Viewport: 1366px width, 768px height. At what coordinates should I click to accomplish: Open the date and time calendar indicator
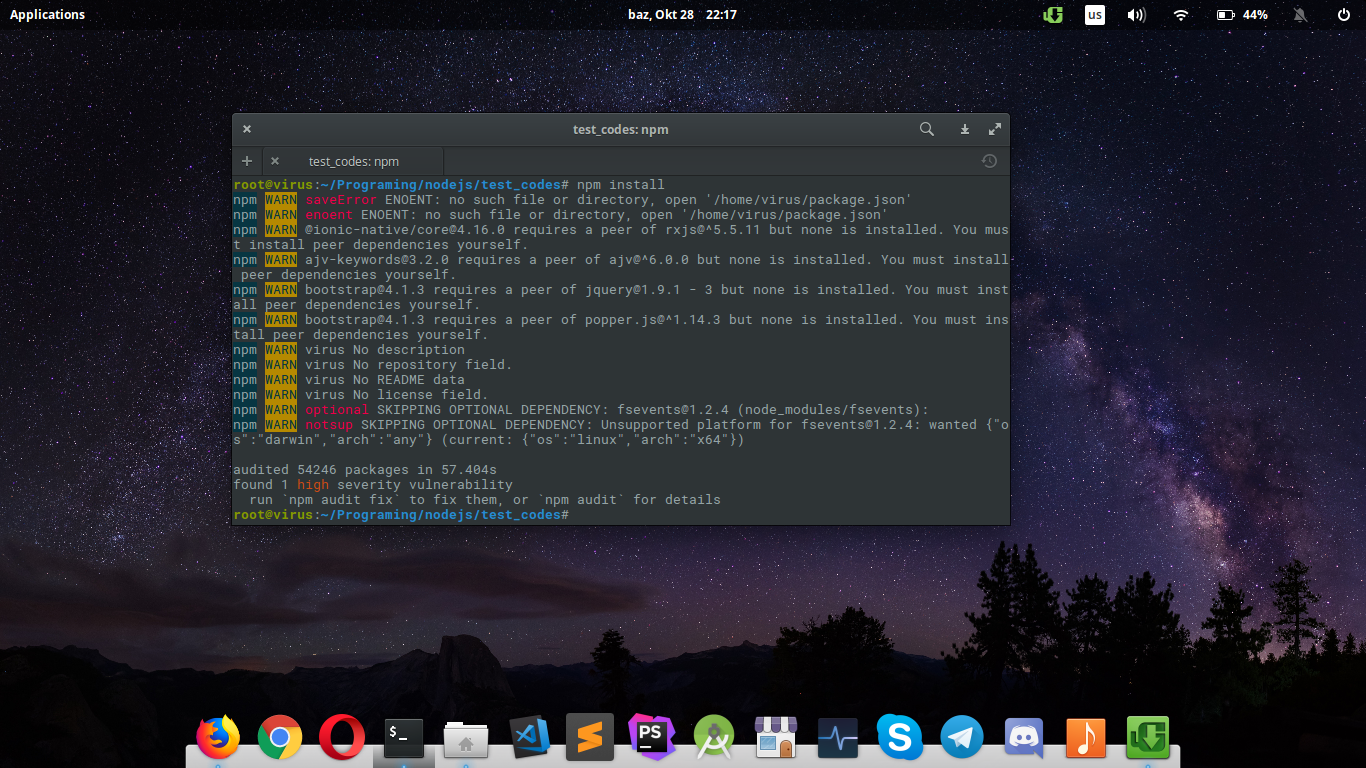pos(682,15)
